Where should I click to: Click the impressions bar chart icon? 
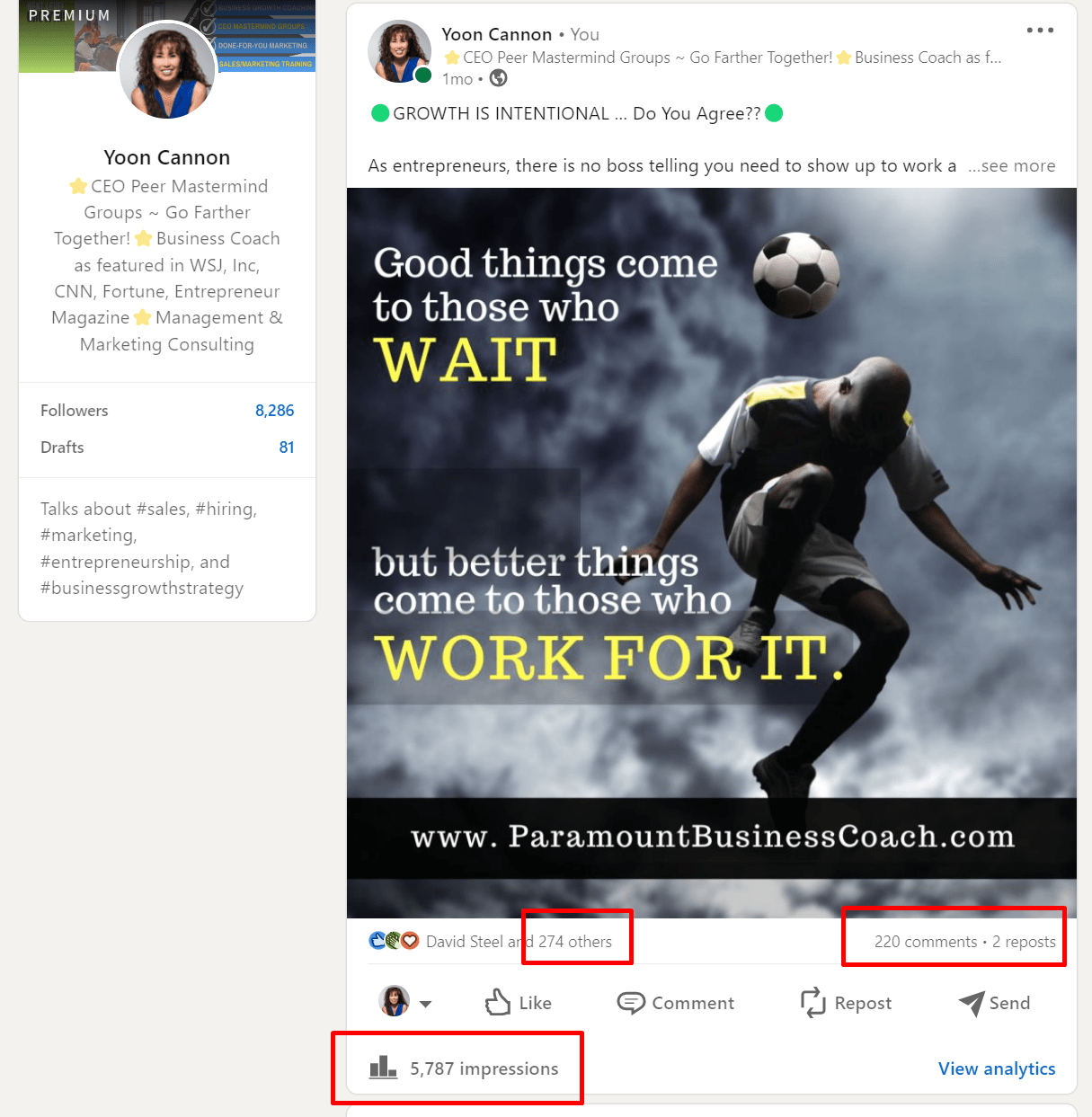[x=383, y=1068]
